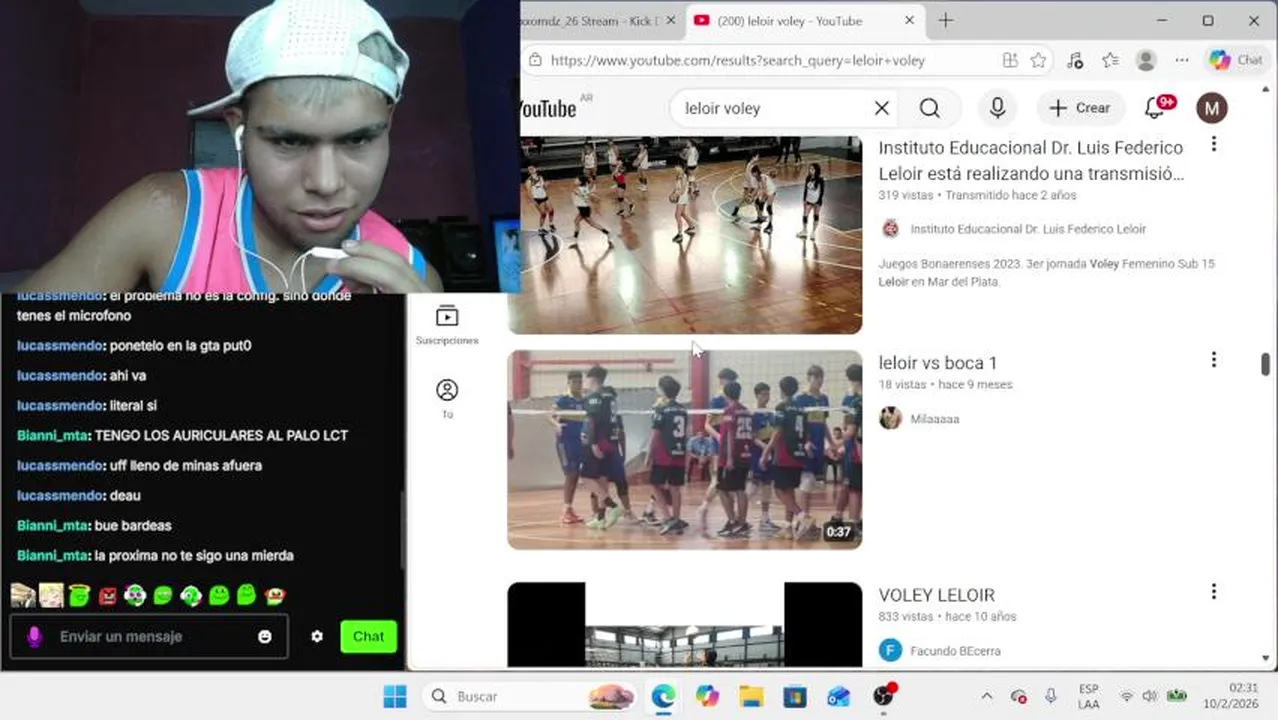Open the ESP LAA language switcher
The image size is (1278, 720).
1089,696
